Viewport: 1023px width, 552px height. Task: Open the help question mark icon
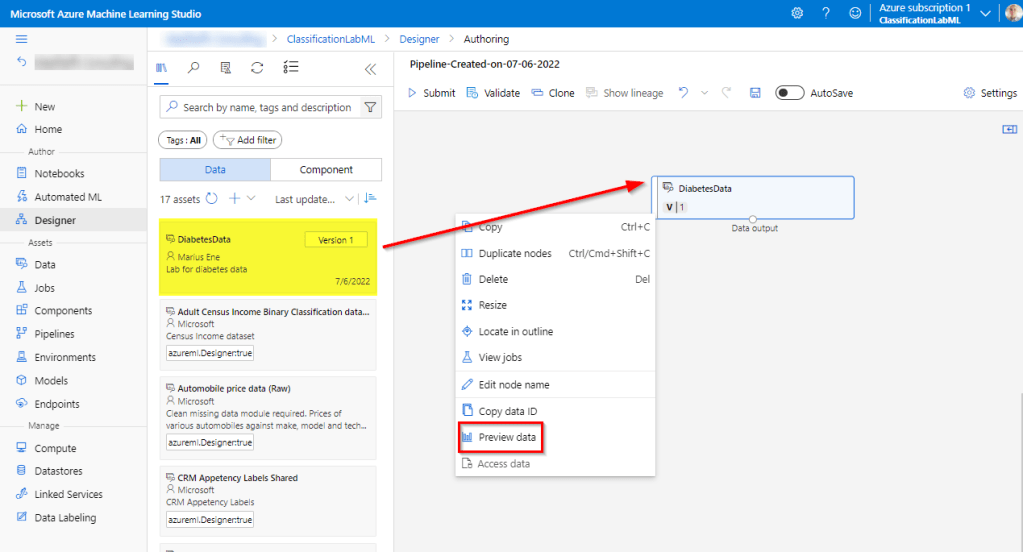click(826, 13)
